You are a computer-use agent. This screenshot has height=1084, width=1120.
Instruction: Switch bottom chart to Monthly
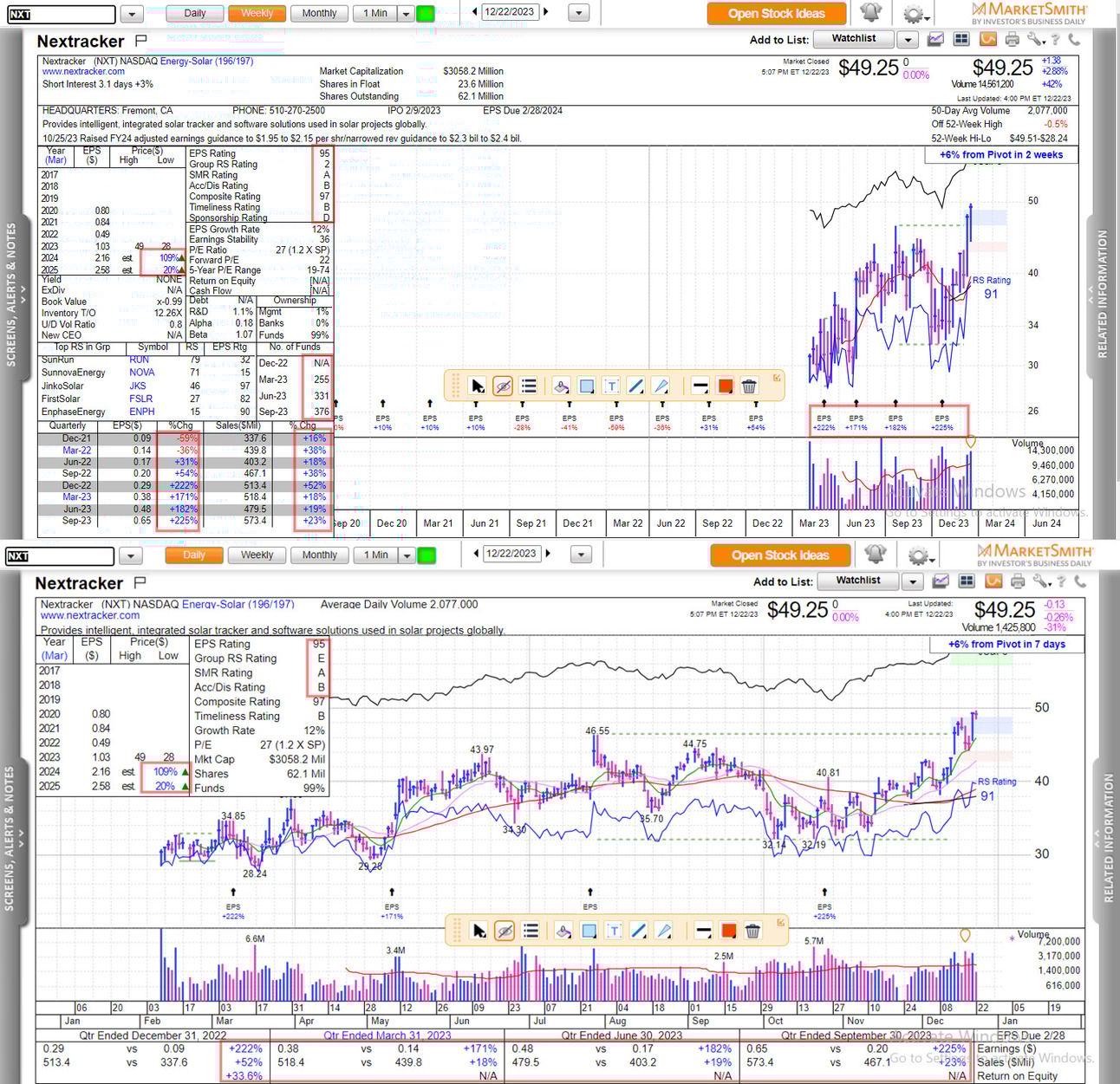pos(319,555)
